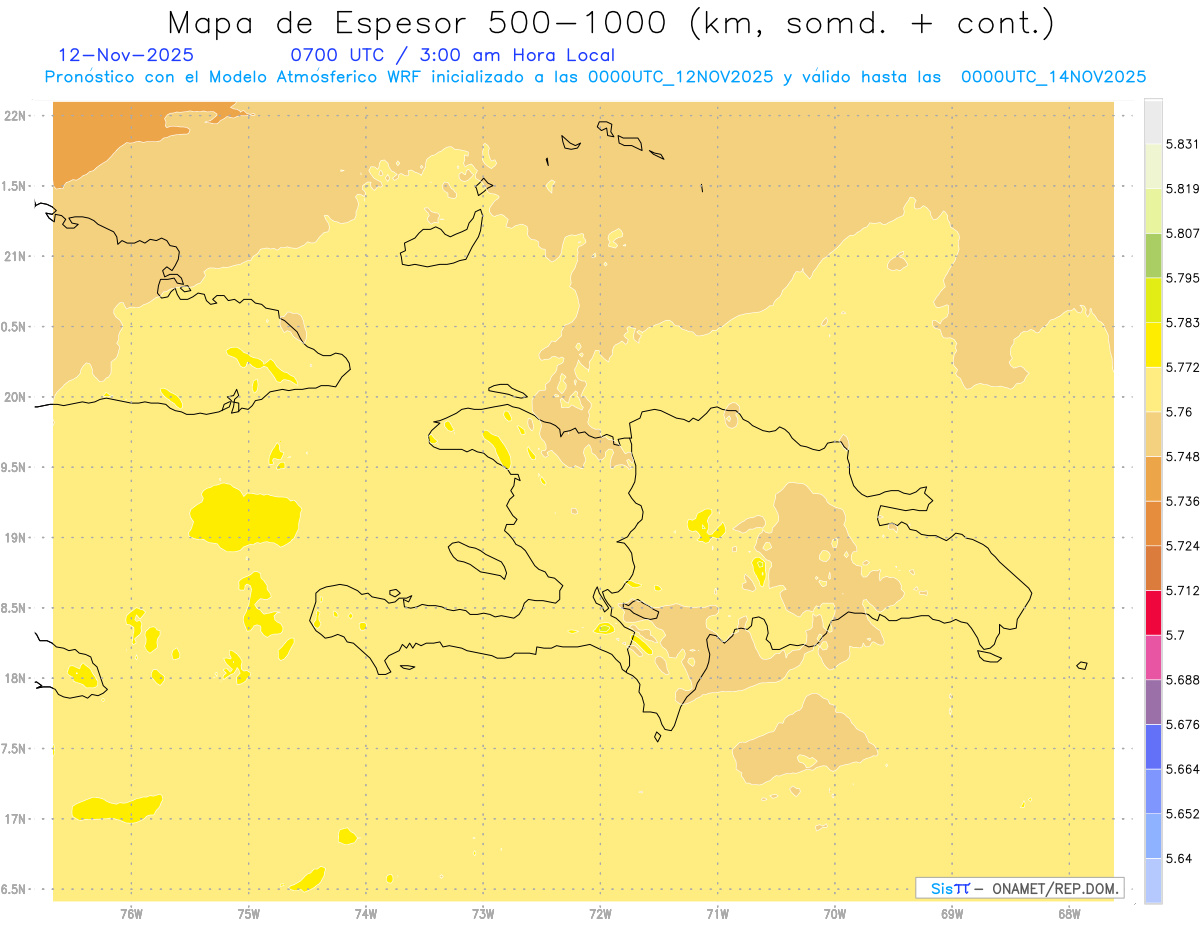Click the '18N' latitude label

point(15,679)
